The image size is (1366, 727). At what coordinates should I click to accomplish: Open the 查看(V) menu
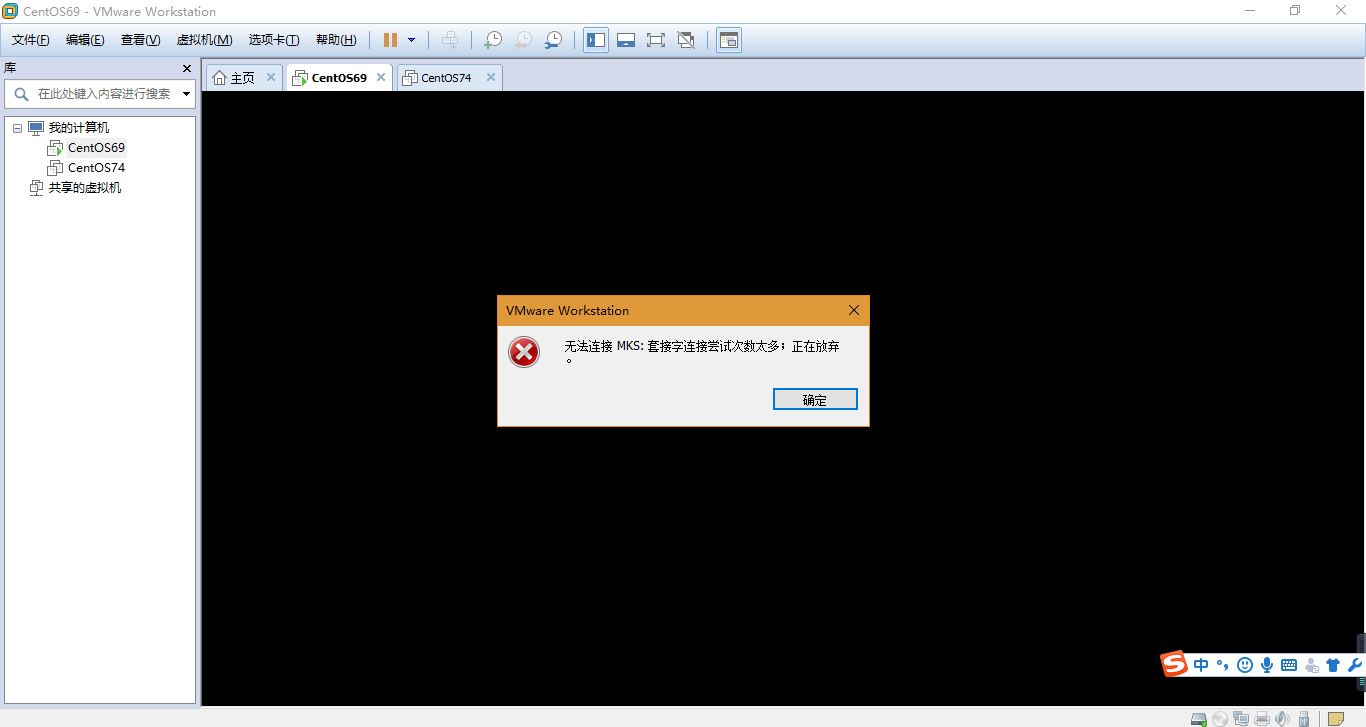click(140, 40)
